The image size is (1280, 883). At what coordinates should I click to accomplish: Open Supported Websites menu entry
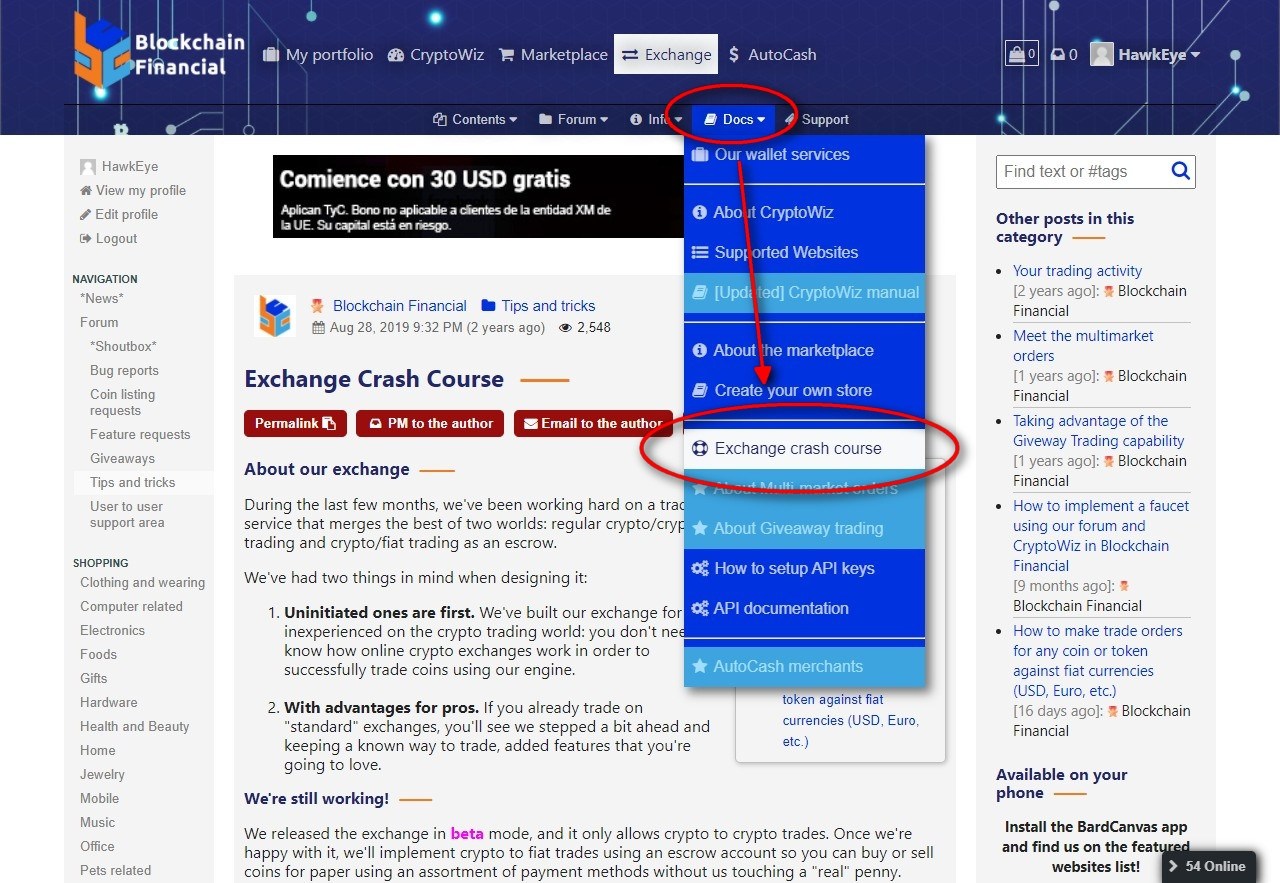(805, 253)
